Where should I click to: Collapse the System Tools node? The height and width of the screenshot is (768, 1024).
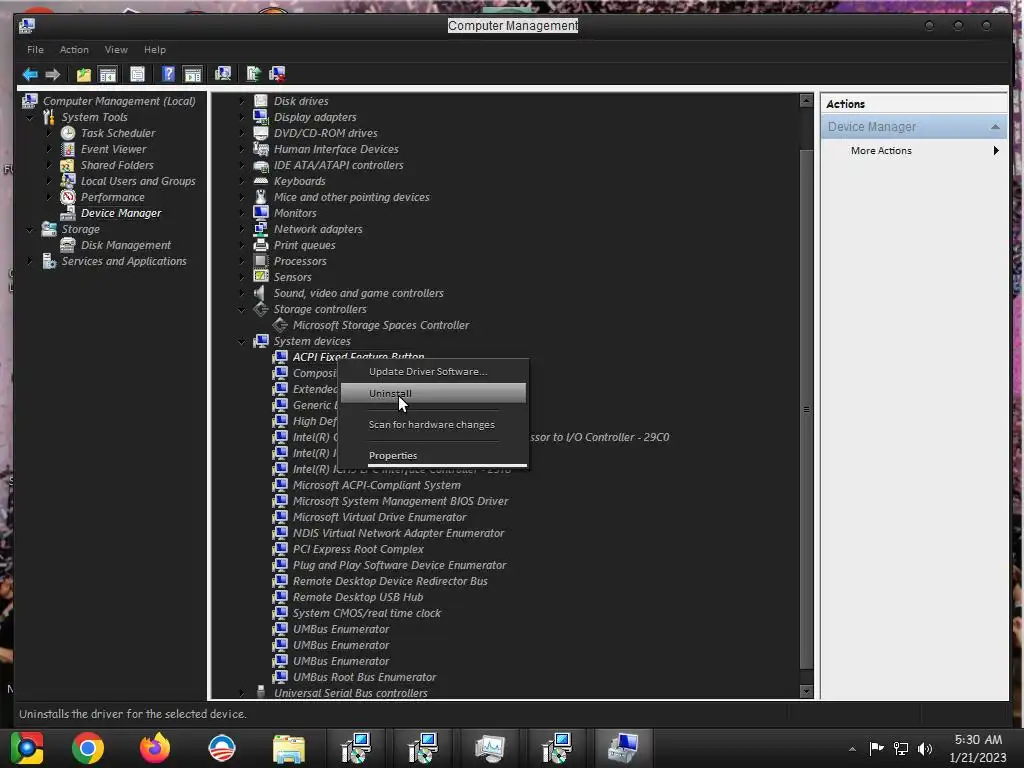(x=30, y=118)
